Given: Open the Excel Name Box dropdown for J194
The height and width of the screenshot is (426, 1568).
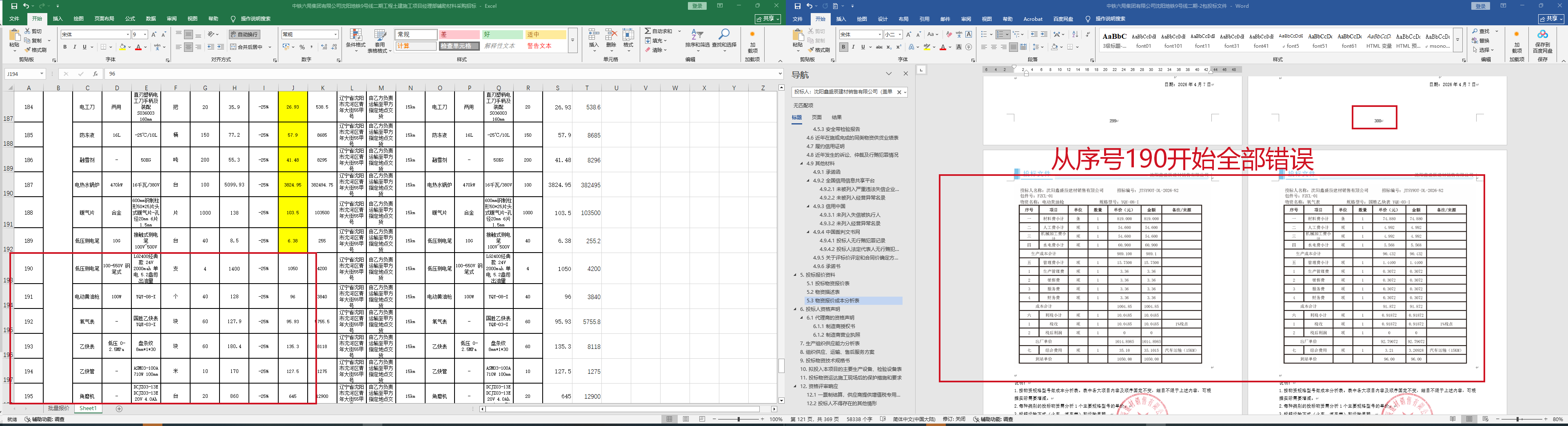Looking at the screenshot, I should tap(41, 73).
